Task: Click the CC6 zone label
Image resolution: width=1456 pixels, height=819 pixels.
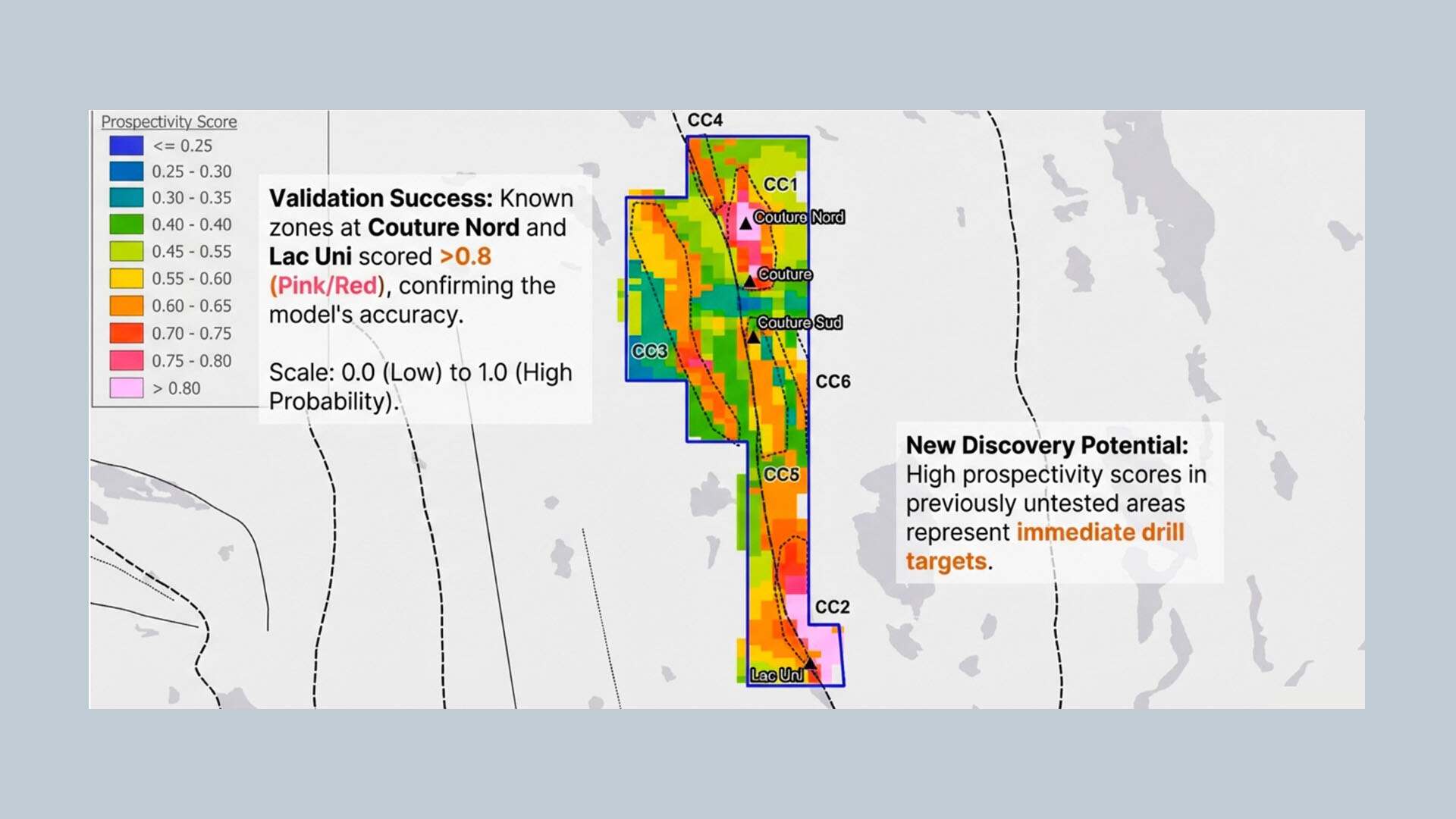Action: (x=833, y=381)
